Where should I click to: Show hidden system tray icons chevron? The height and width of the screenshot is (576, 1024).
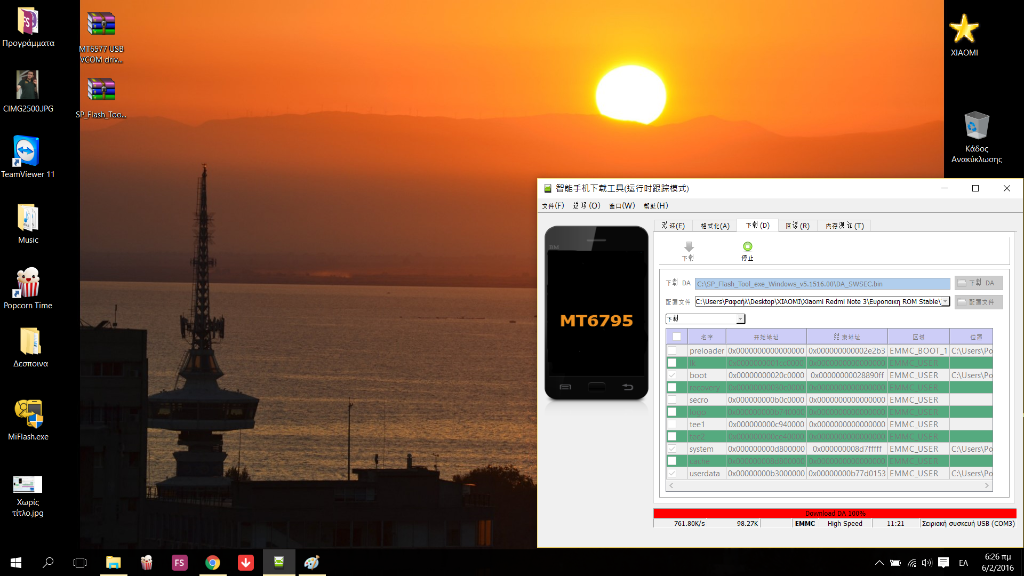(x=881, y=562)
